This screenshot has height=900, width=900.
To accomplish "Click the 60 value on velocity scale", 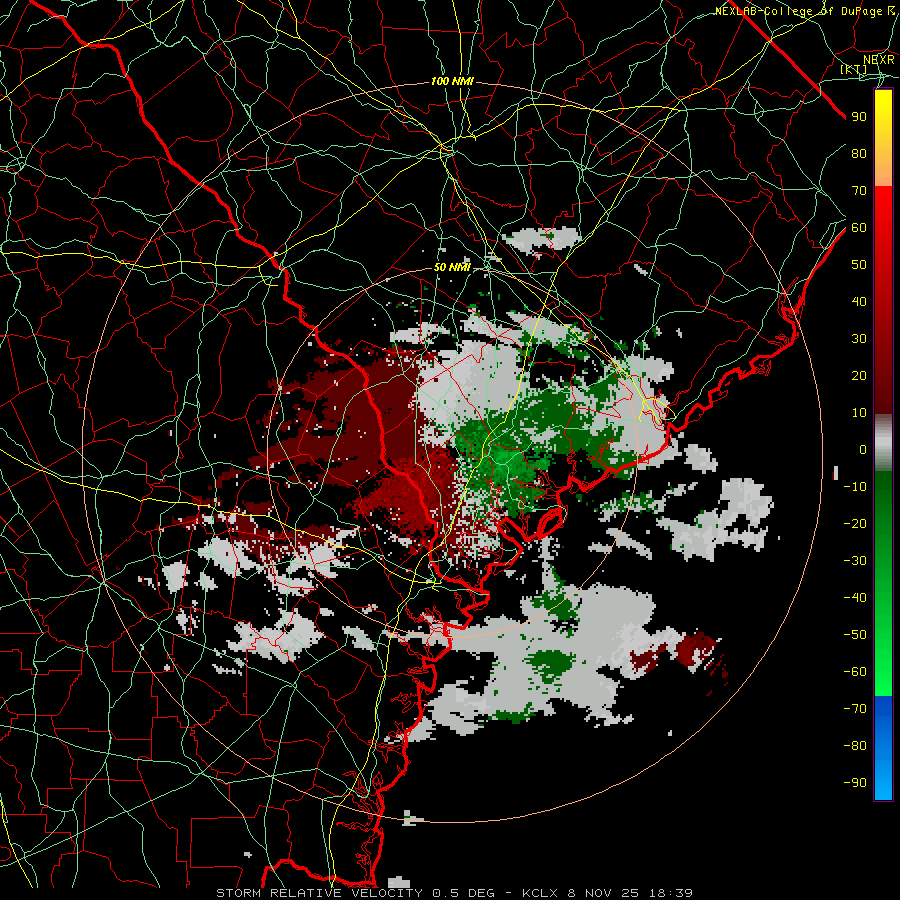I will coord(859,228).
